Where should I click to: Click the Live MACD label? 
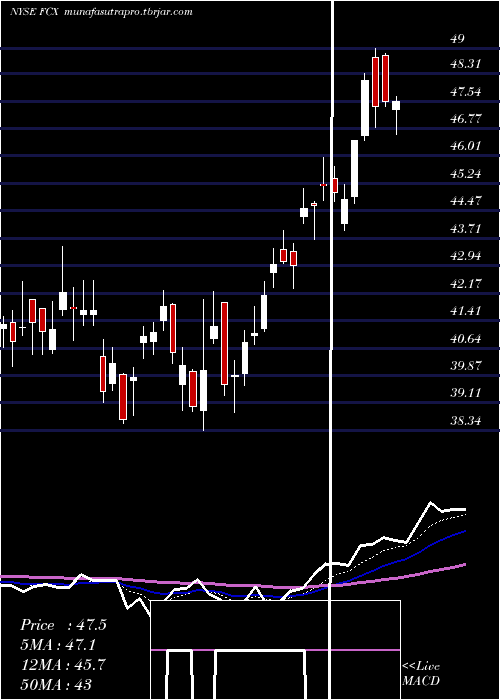point(421,673)
